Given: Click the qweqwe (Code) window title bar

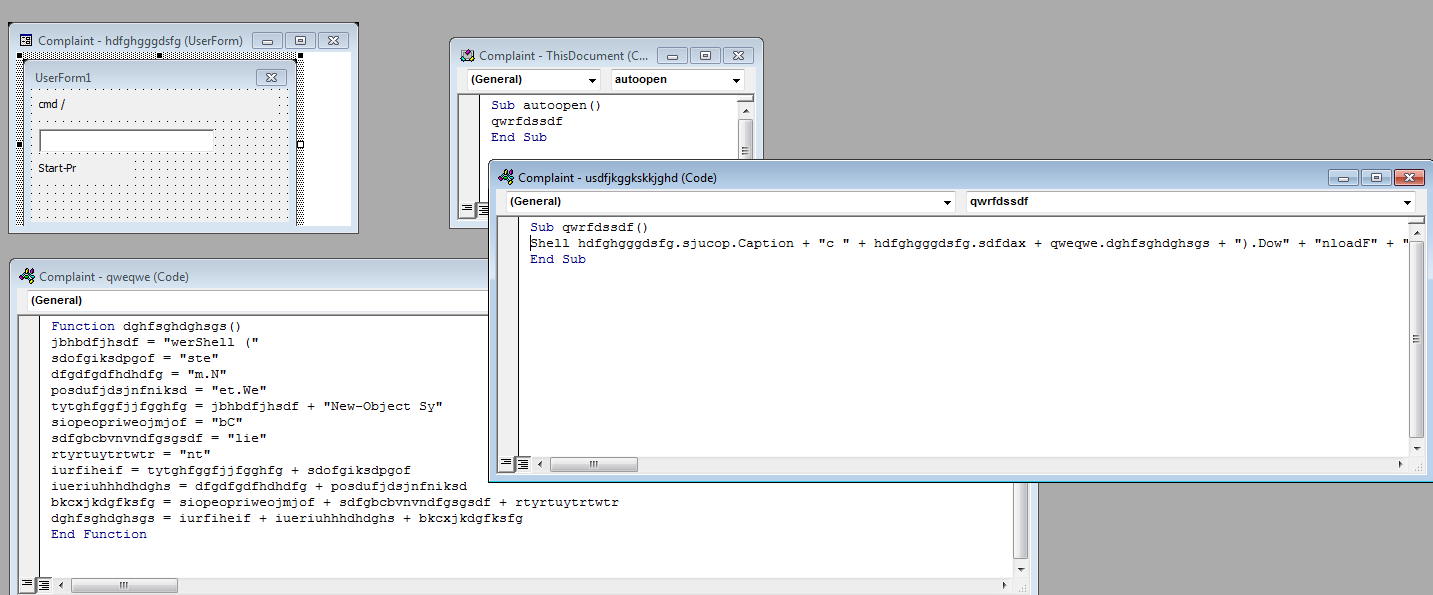Looking at the screenshot, I should (250, 277).
